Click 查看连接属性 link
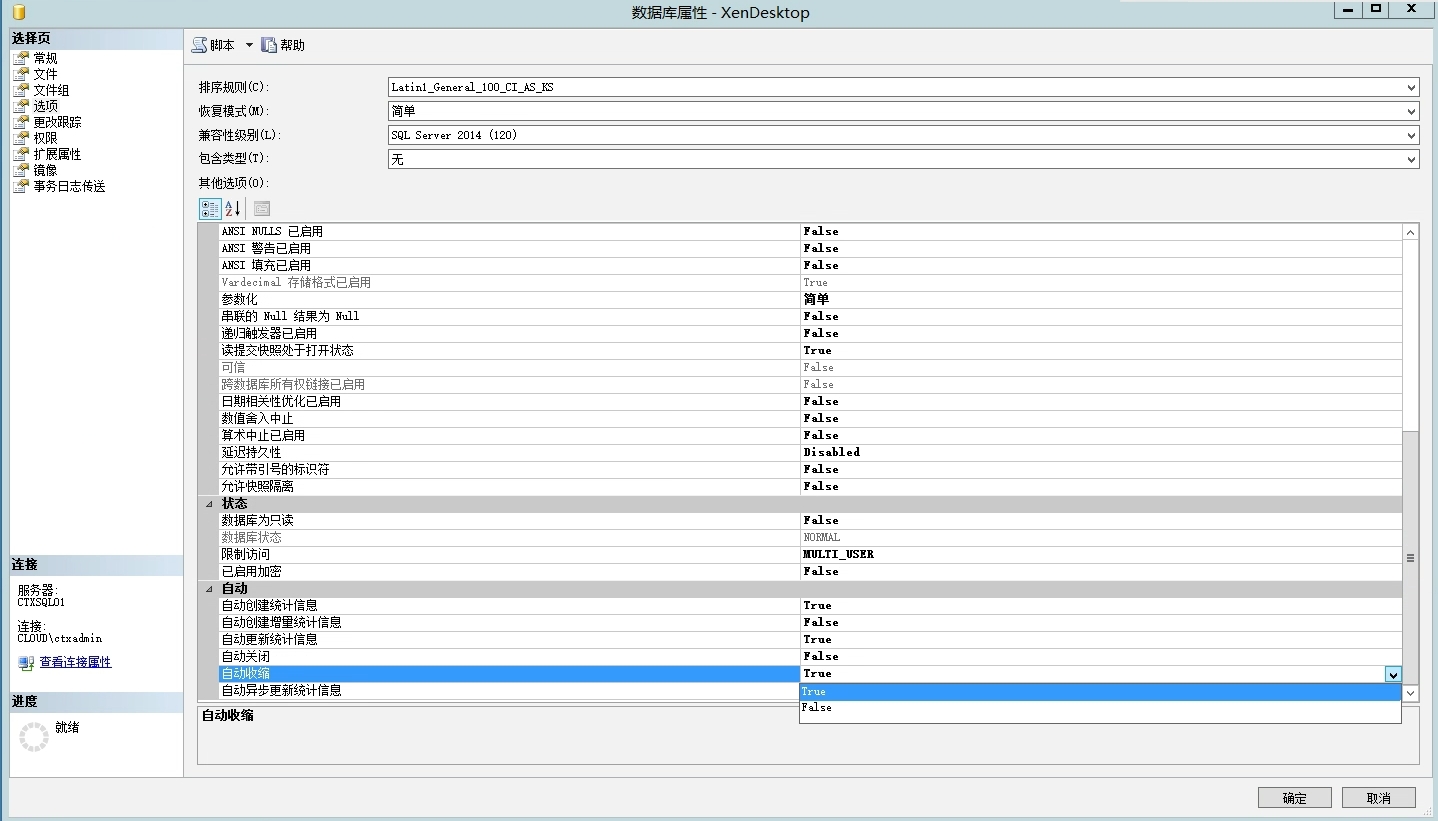 coord(75,662)
